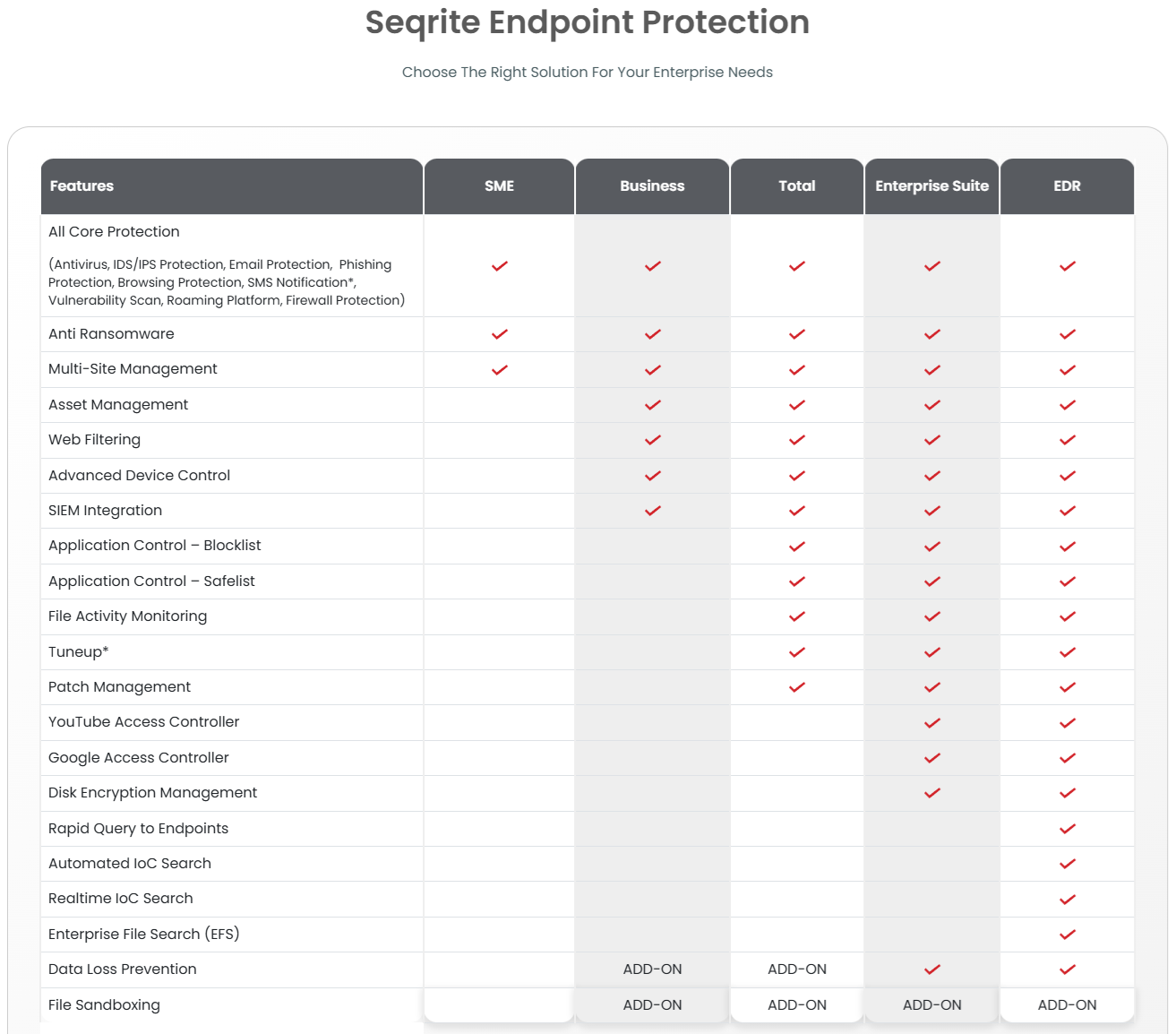
Task: Click the EDR ADD-ON for File Sandboxing
Action: click(1067, 1005)
